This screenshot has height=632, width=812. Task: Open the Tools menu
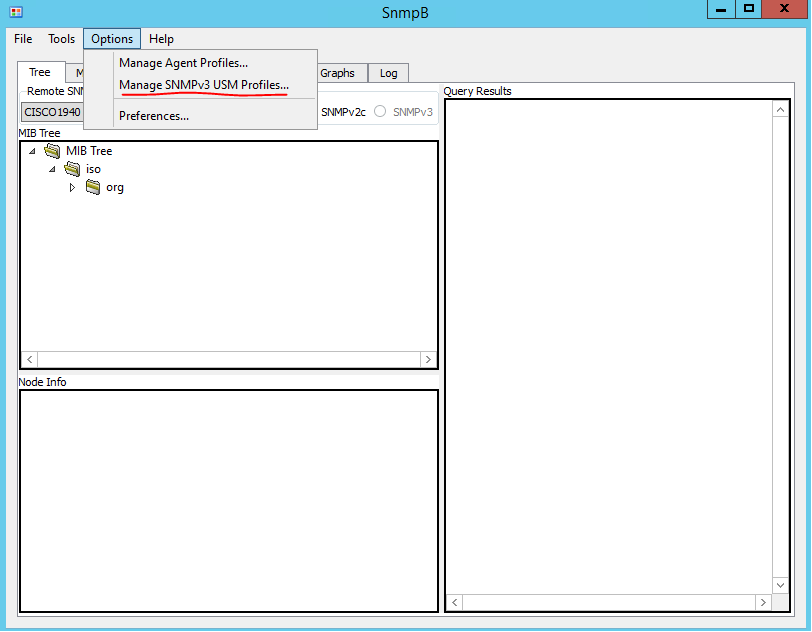[61, 38]
